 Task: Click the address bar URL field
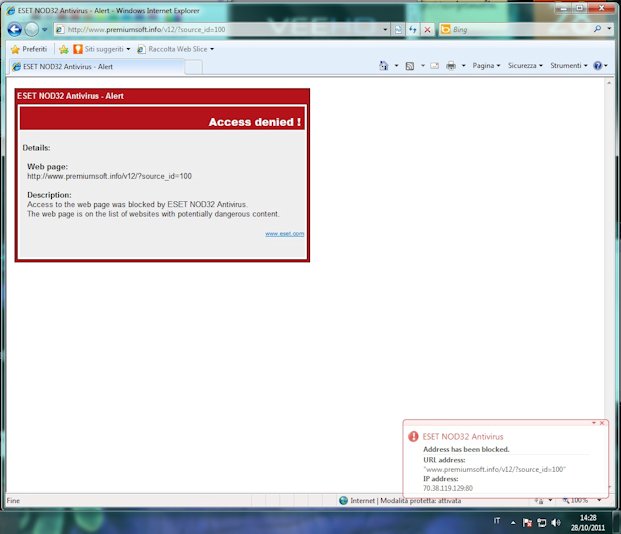[x=218, y=29]
